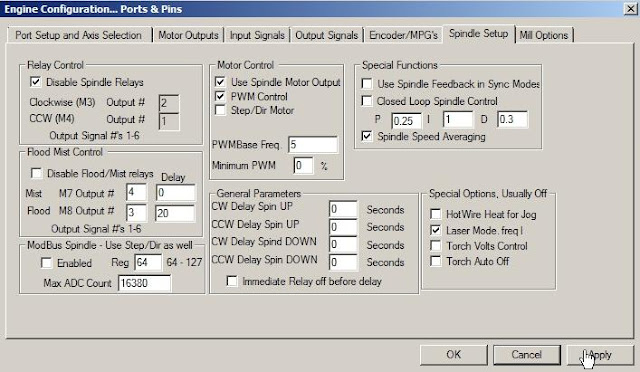Viewport: 640px width, 372px height.
Task: Go to Port Setup and Axis Selection tab
Action: click(78, 35)
